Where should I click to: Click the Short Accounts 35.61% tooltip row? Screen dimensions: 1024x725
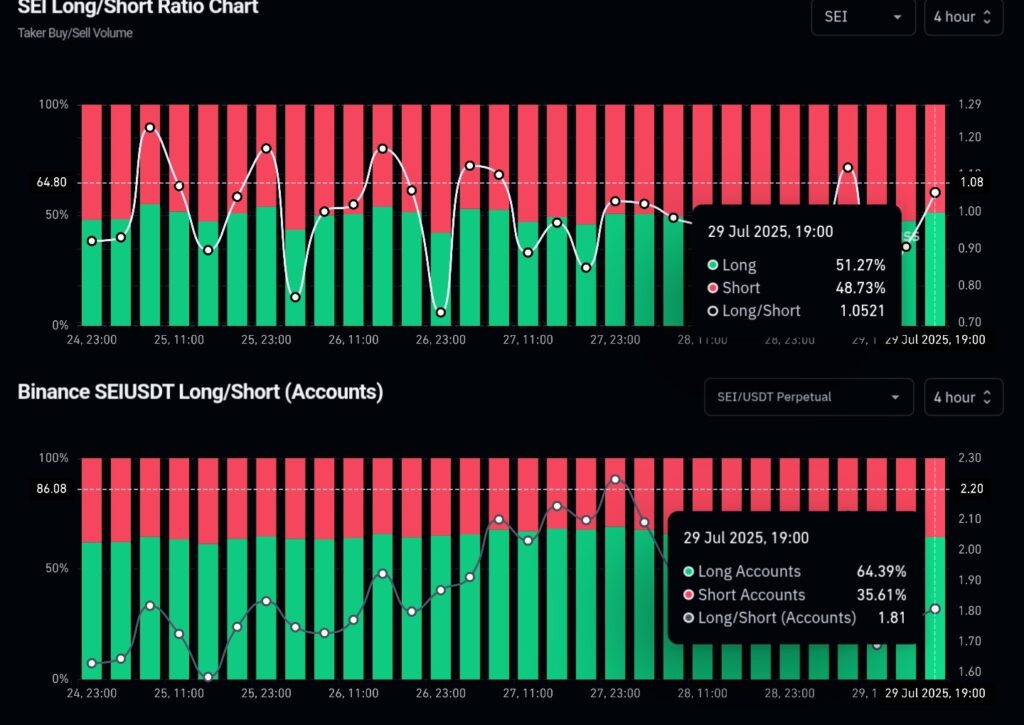point(794,595)
